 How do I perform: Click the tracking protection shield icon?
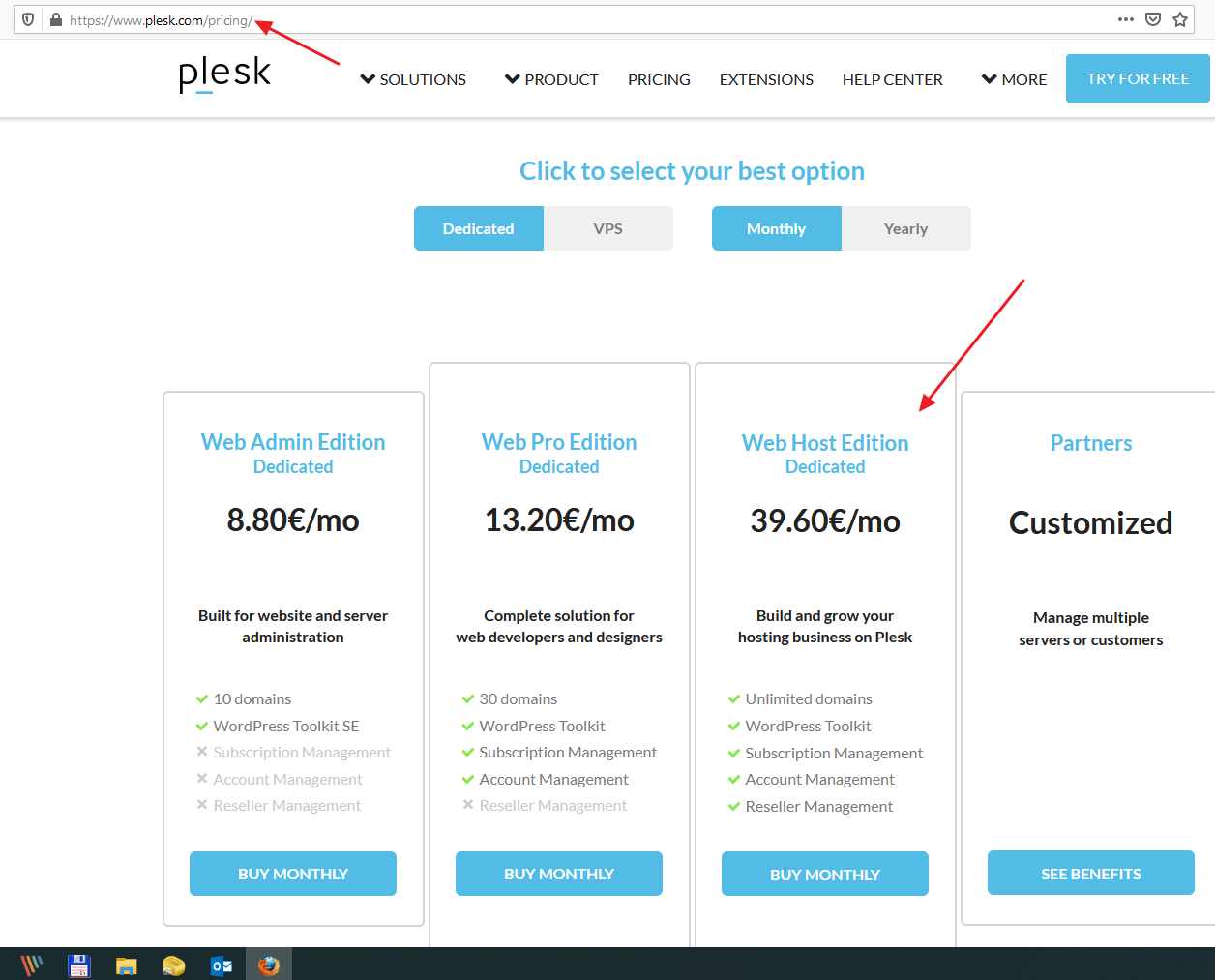coord(28,19)
